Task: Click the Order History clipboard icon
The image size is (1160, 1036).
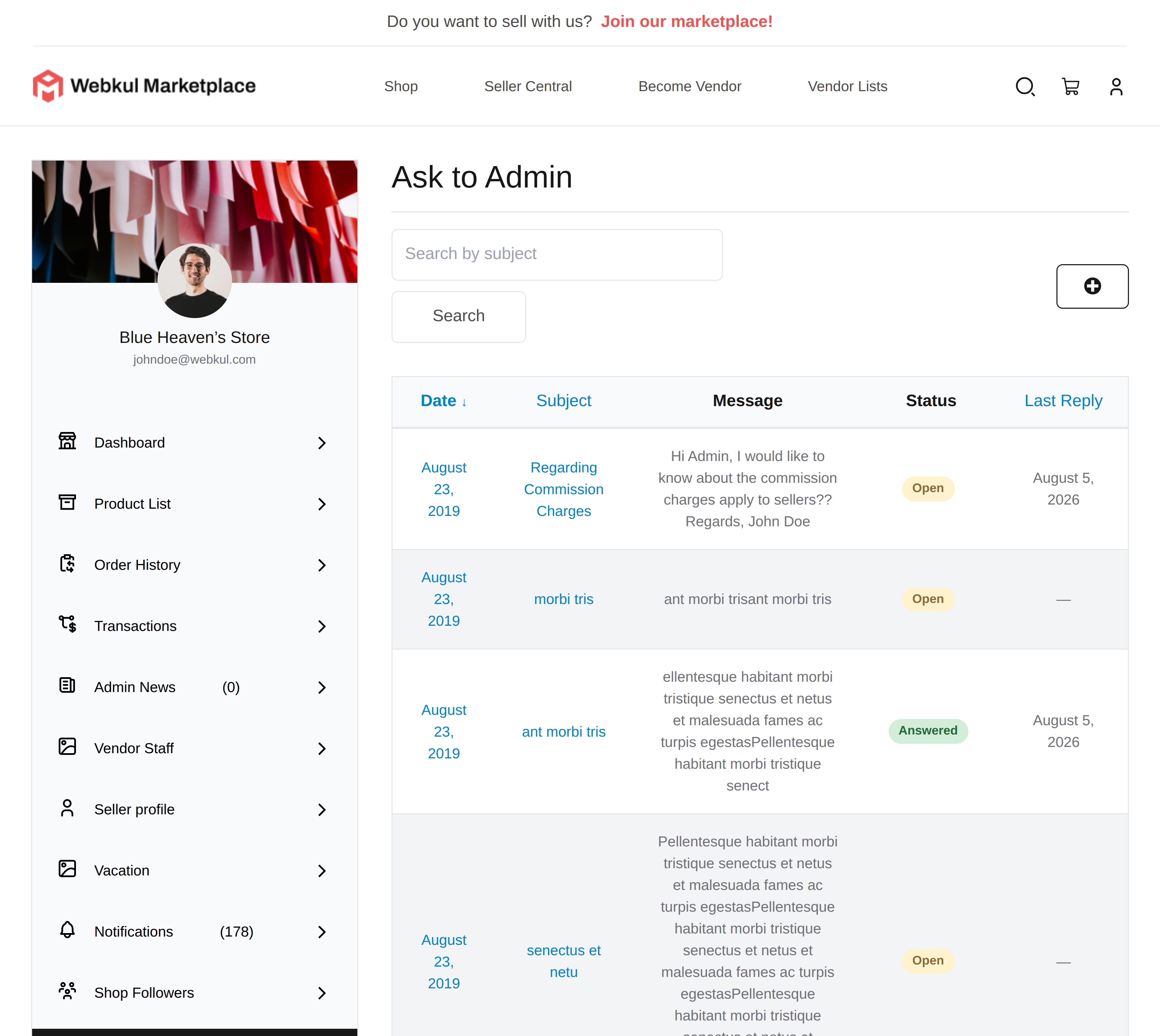Action: tap(67, 564)
